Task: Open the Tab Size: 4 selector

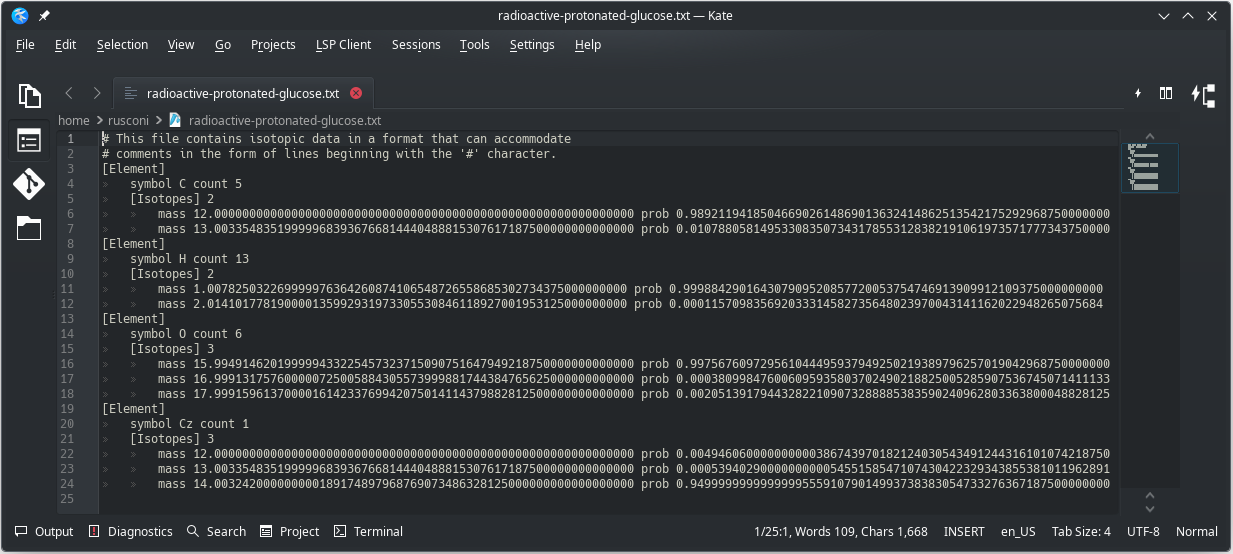Action: 1081,532
